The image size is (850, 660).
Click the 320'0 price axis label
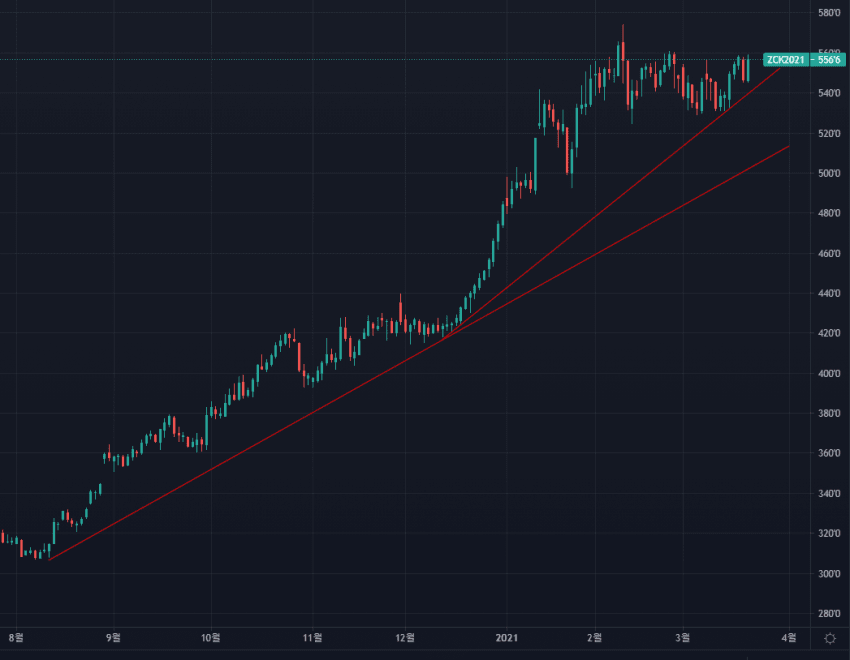(x=829, y=533)
